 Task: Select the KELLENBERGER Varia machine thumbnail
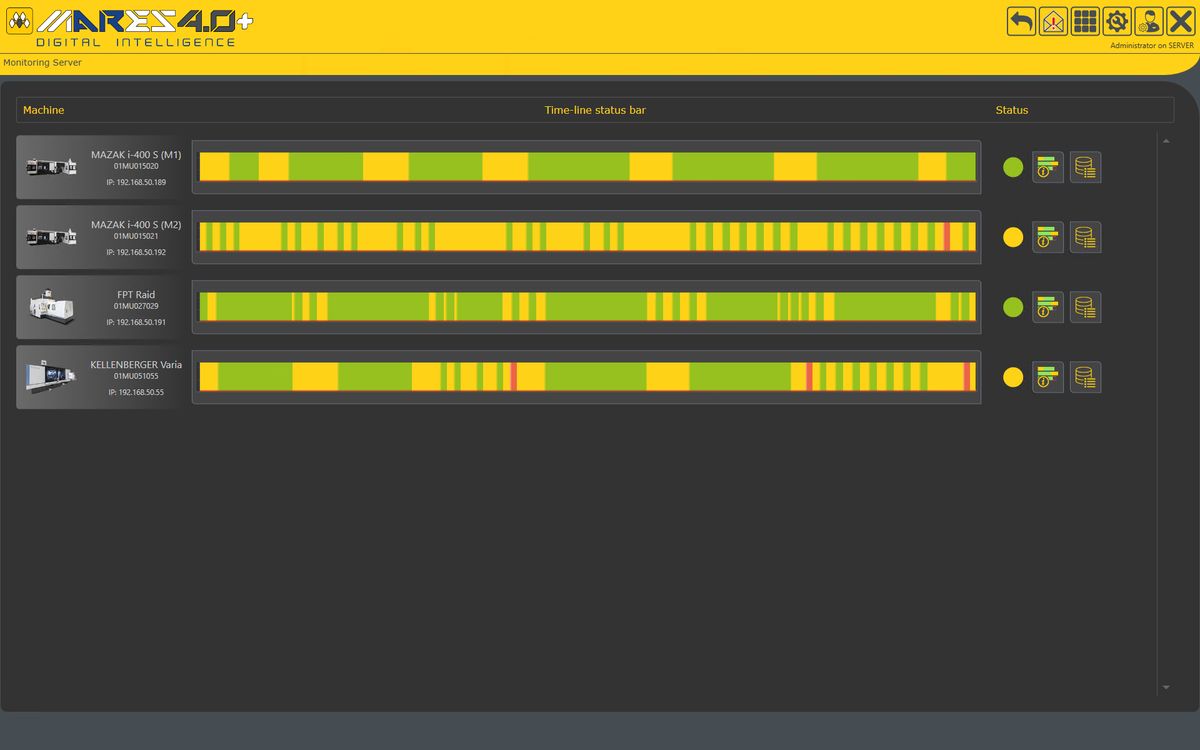tap(51, 377)
